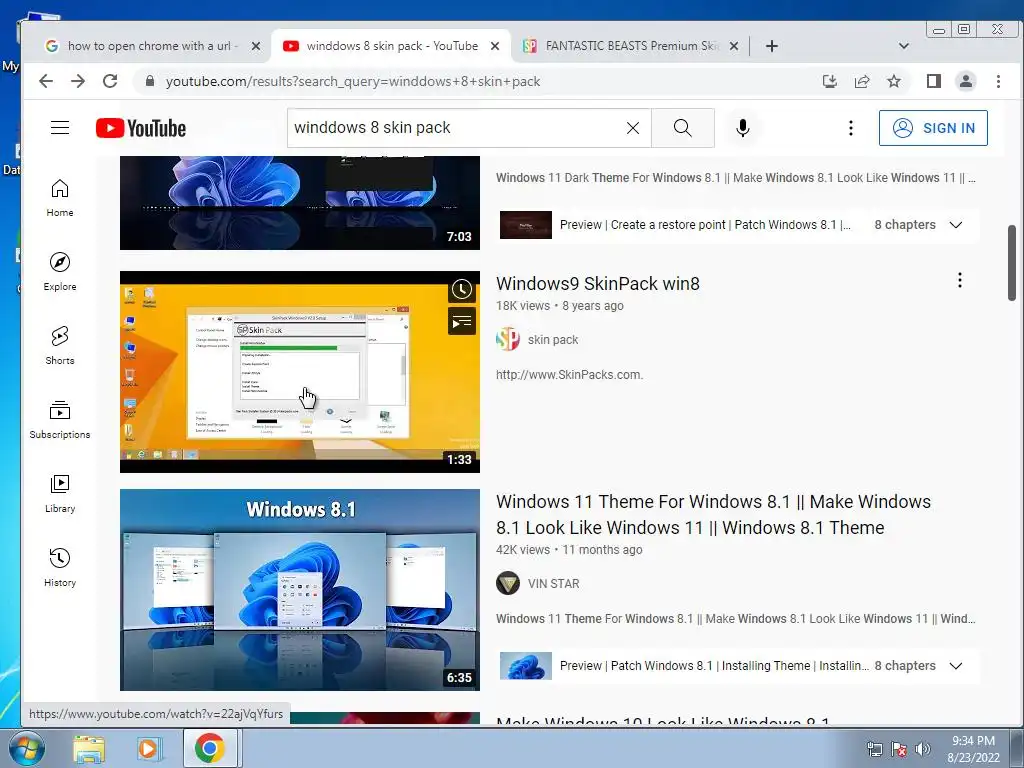Add Windows9 SkinPack video to Watch later
1024x768 pixels.
pos(462,289)
